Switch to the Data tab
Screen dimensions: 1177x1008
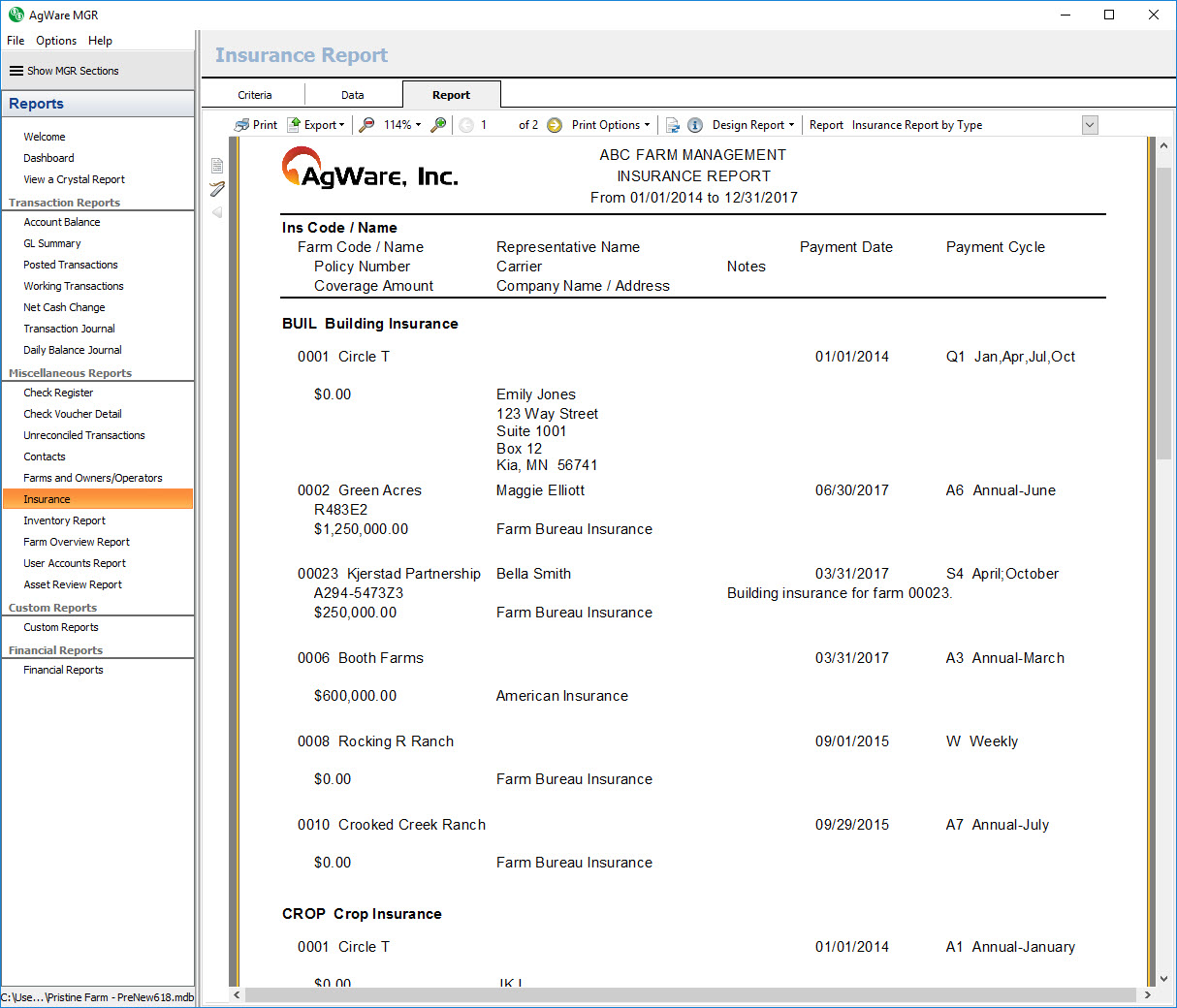tap(353, 95)
